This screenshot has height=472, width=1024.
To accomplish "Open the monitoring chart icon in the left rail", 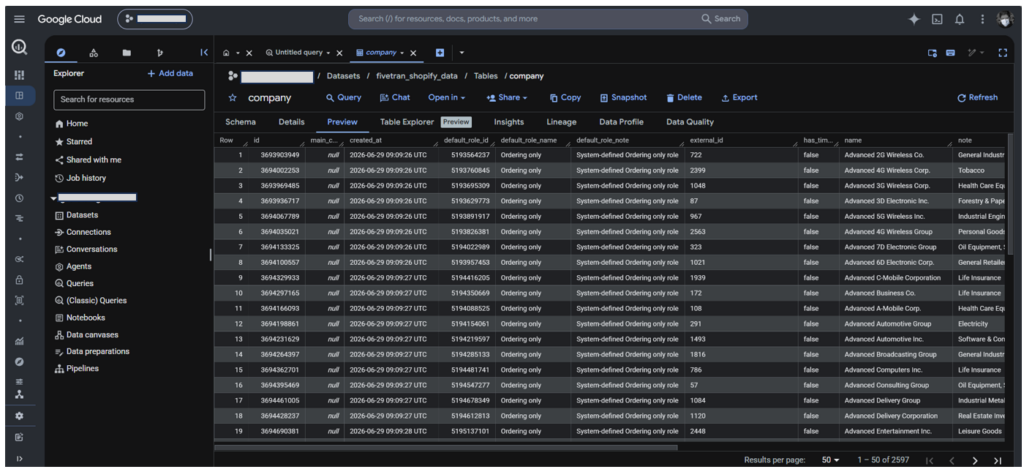I will 20,340.
